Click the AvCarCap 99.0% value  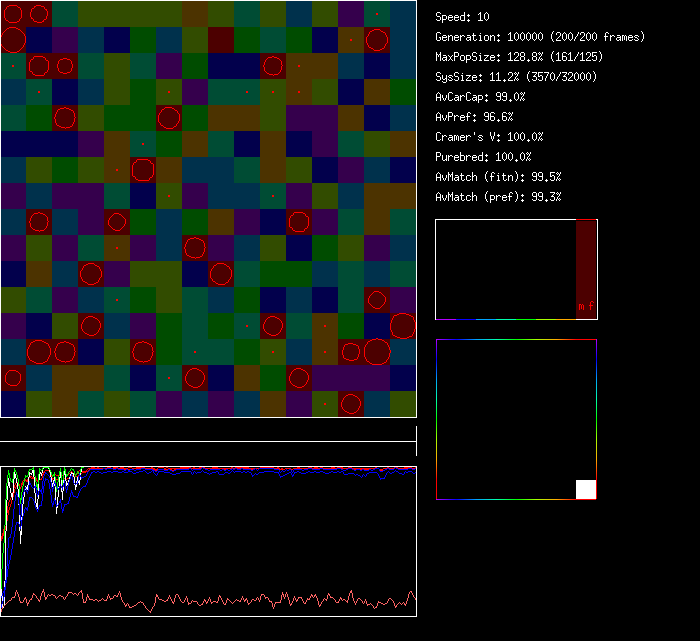(481, 97)
